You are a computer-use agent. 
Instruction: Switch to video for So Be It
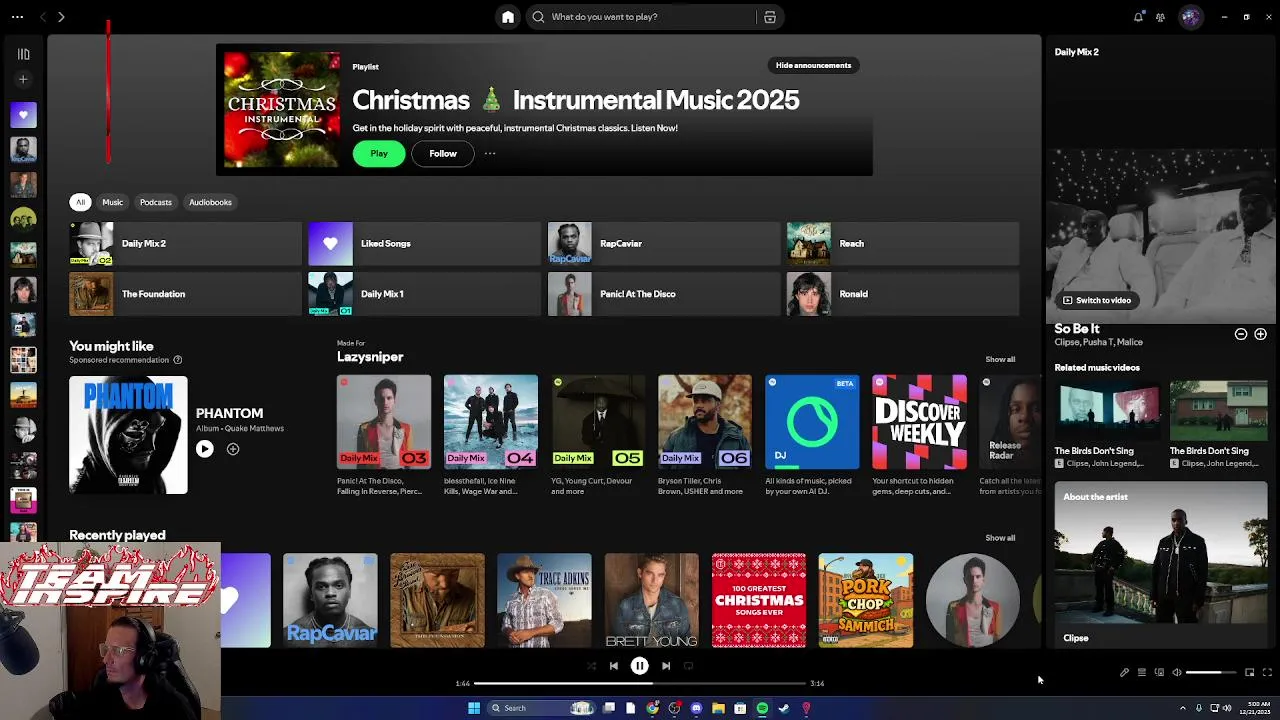(x=1097, y=300)
